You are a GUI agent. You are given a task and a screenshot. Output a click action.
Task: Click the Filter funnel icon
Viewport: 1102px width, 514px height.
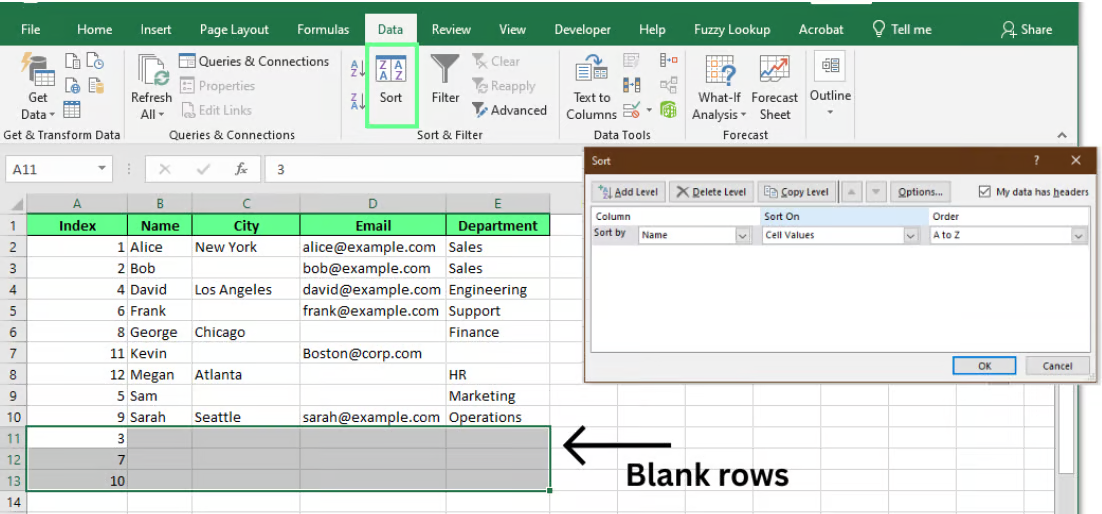click(445, 70)
